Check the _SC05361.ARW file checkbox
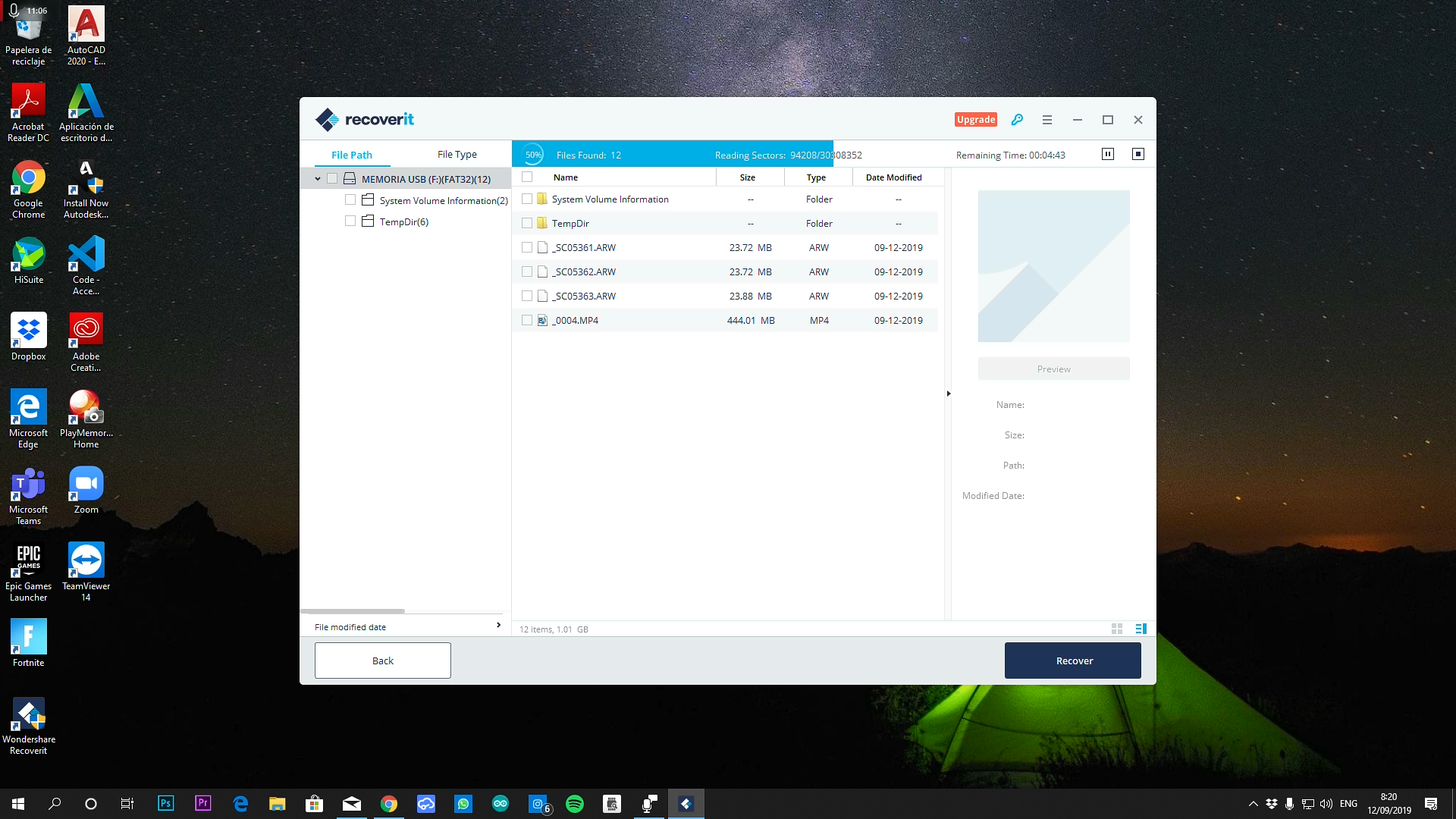 [x=527, y=247]
